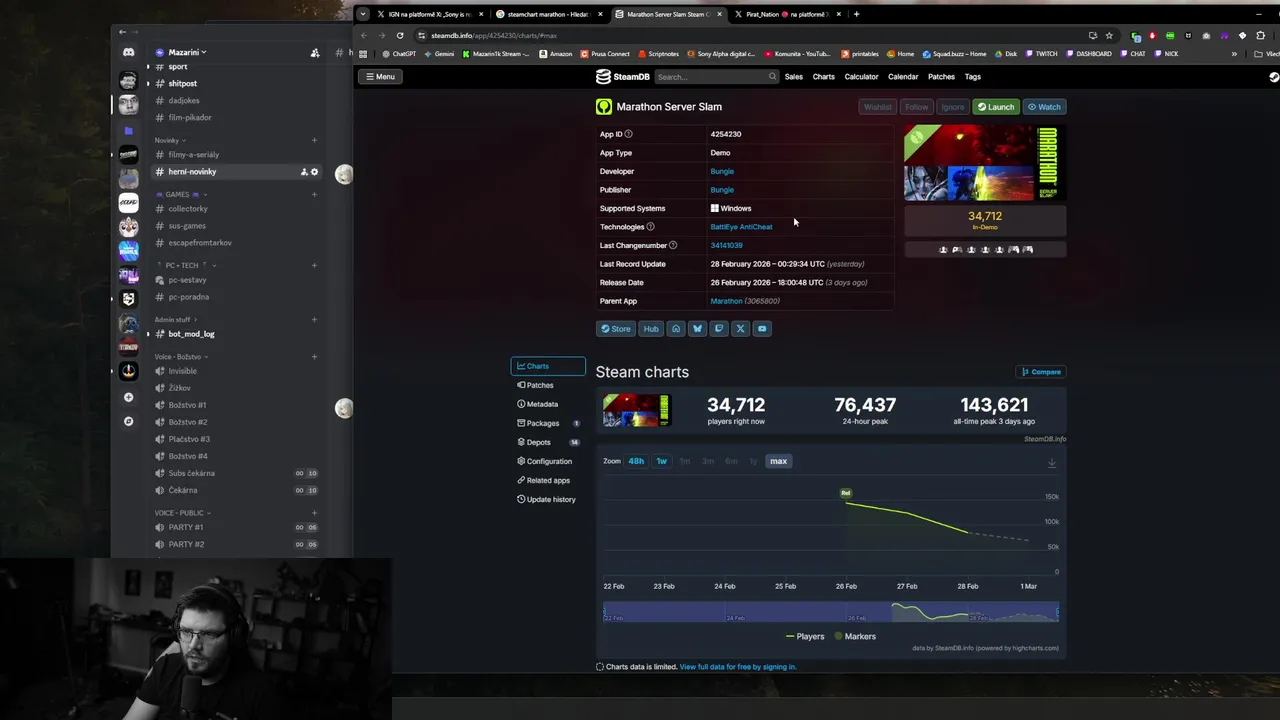Viewport: 1280px width, 720px height.
Task: Bookmark page with star icon
Action: point(1109,35)
